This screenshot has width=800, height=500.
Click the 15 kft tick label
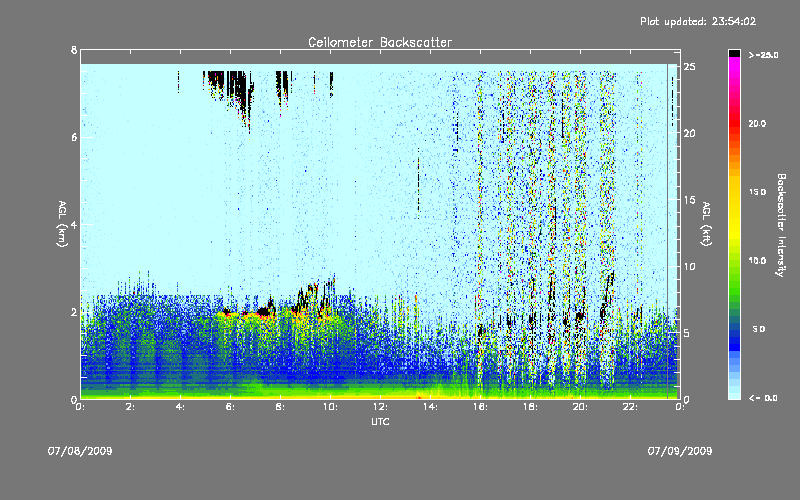pyautogui.click(x=689, y=200)
